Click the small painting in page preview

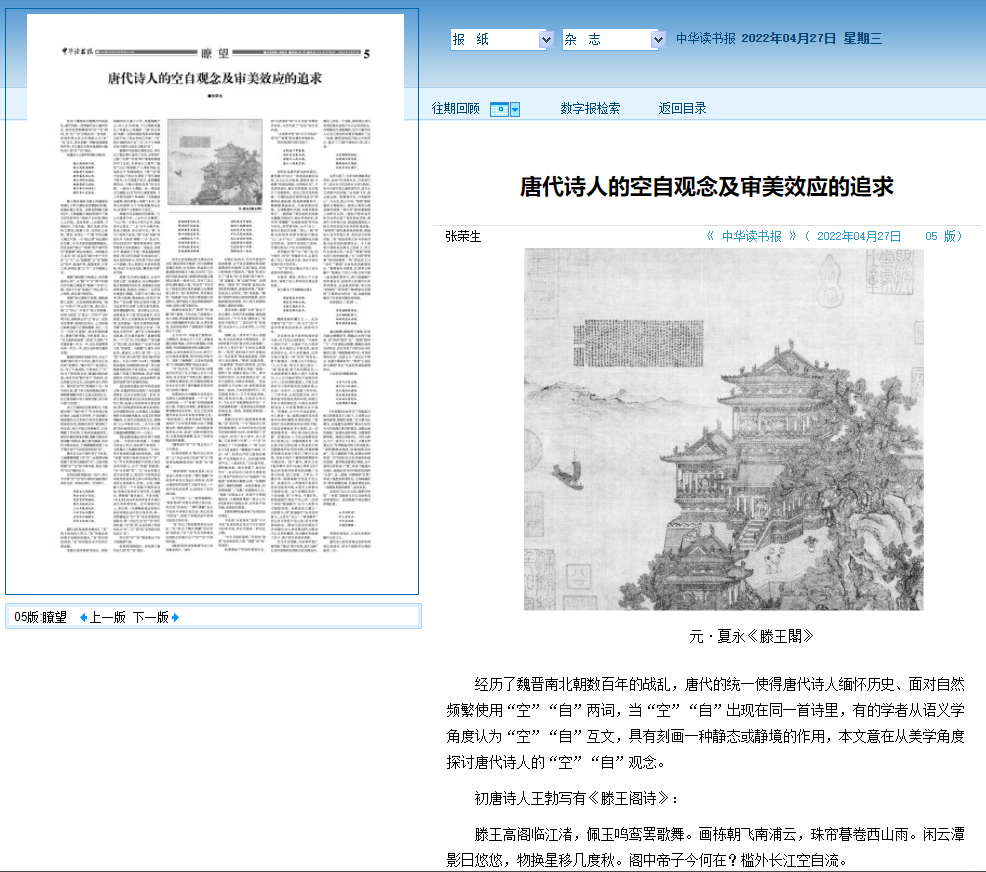[211, 163]
